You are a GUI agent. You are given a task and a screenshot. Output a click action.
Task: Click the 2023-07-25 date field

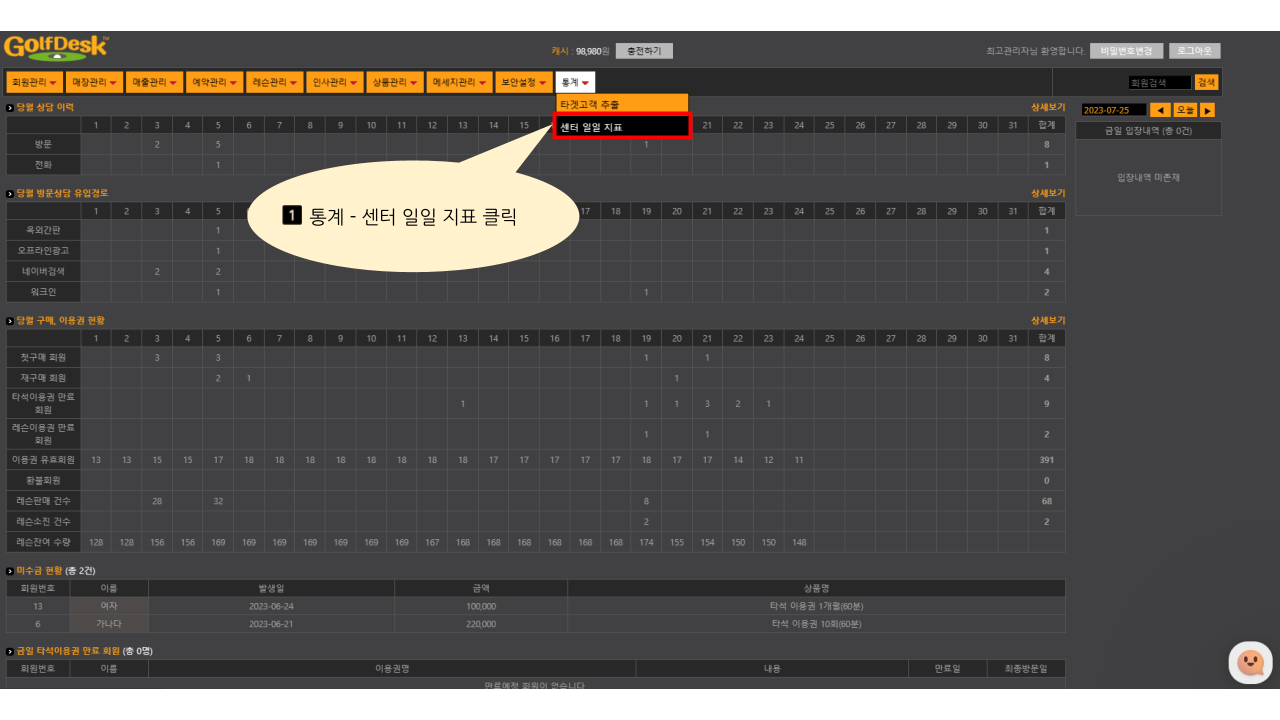[x=1113, y=110]
